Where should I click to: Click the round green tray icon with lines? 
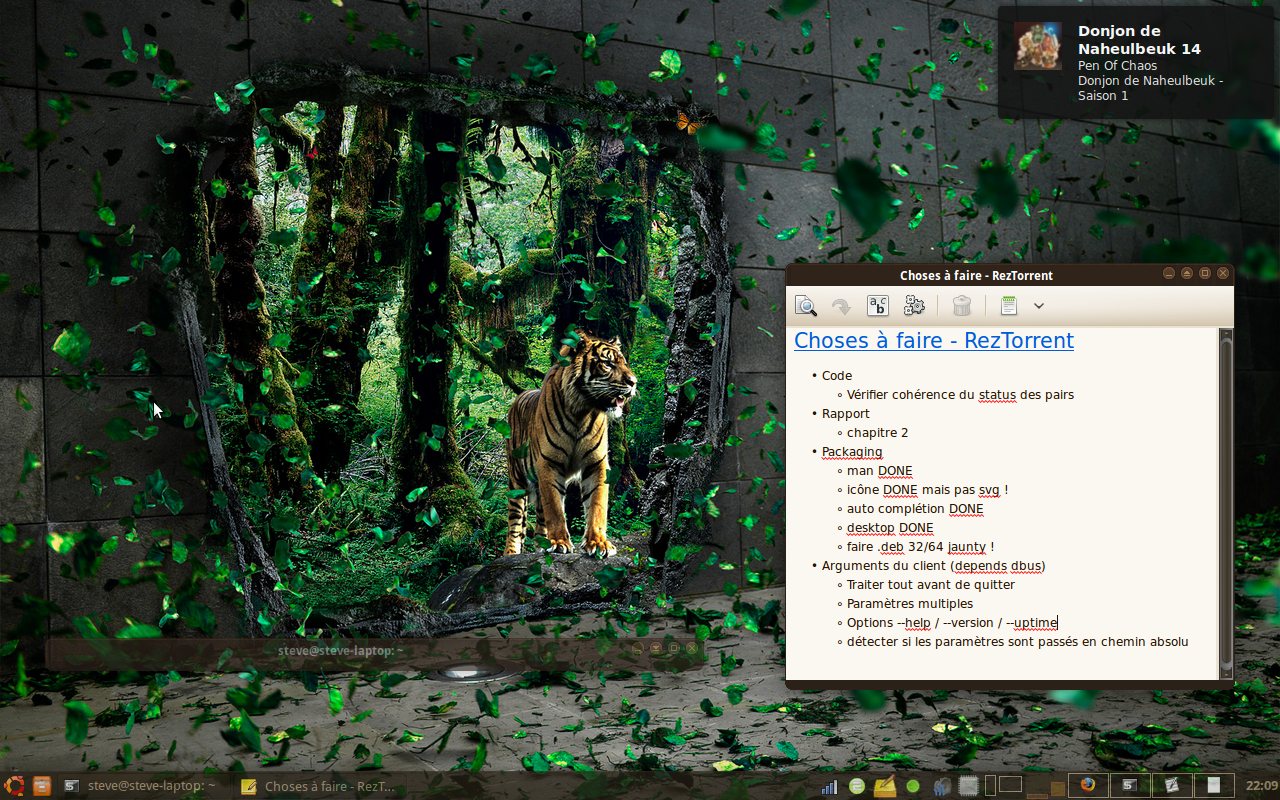click(856, 787)
